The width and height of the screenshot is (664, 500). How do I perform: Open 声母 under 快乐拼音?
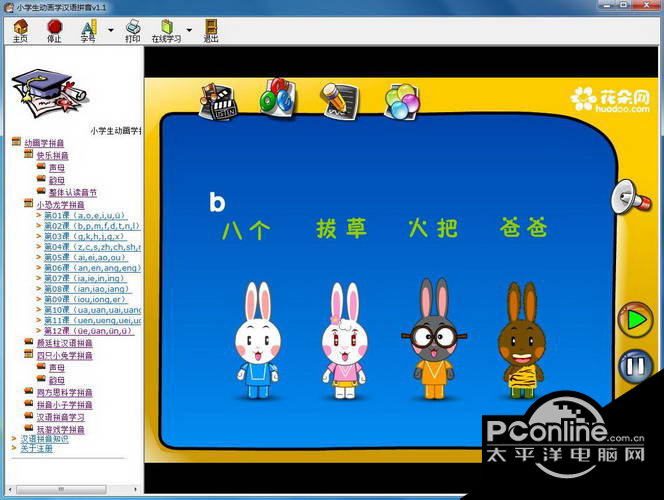coord(57,168)
